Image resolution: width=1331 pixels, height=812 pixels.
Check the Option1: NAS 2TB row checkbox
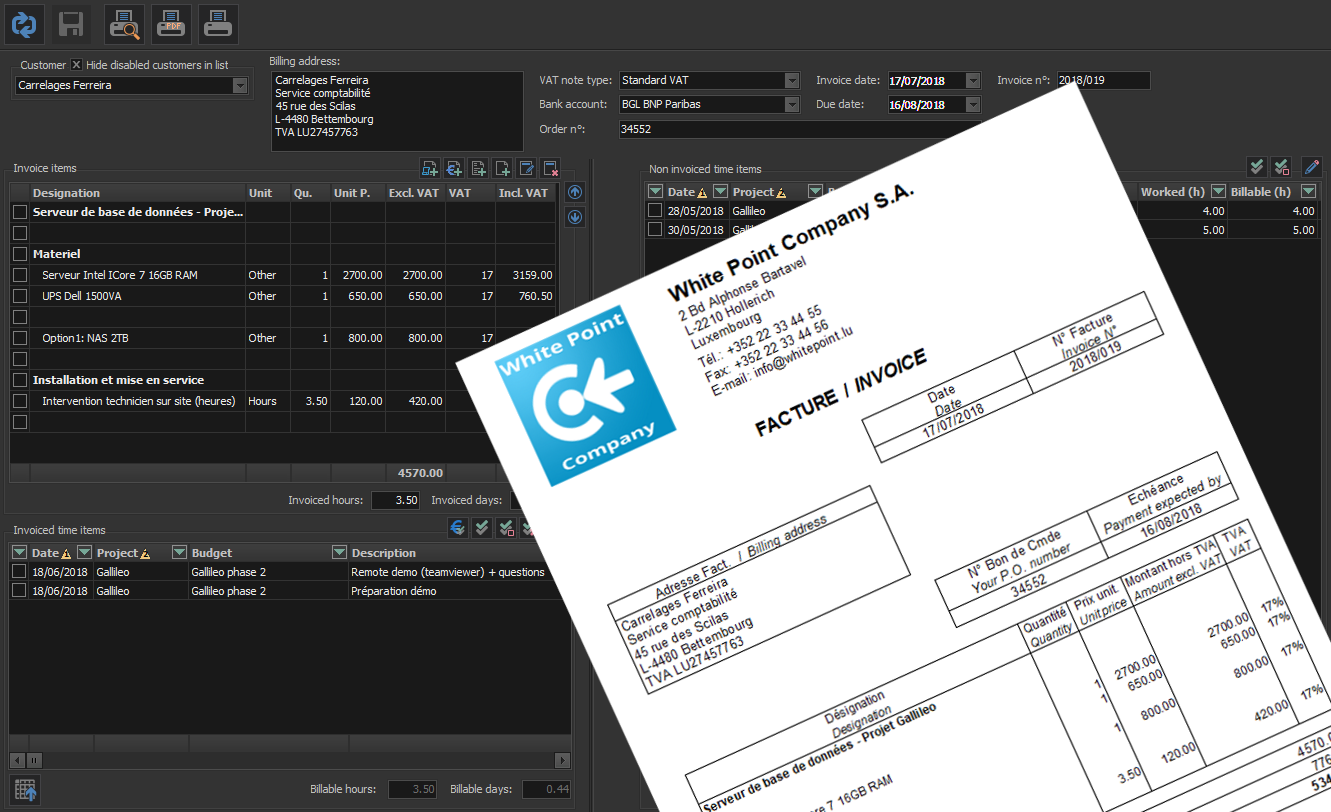click(20, 338)
